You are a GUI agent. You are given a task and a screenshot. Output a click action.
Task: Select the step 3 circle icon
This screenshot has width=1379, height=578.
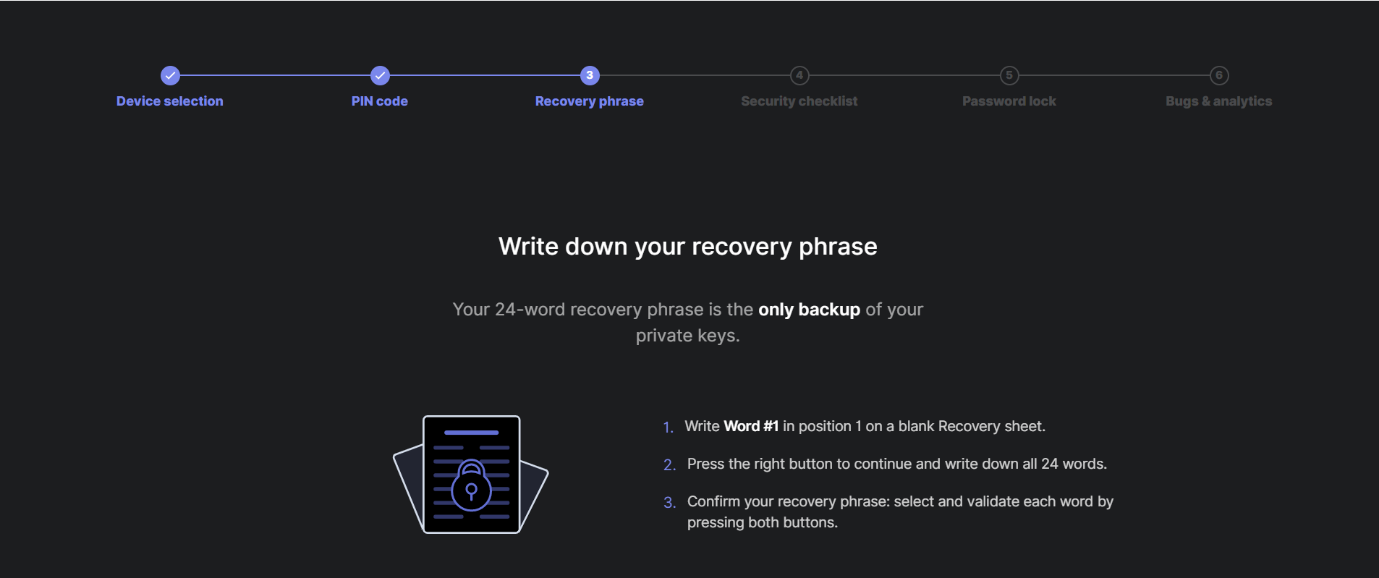(590, 76)
